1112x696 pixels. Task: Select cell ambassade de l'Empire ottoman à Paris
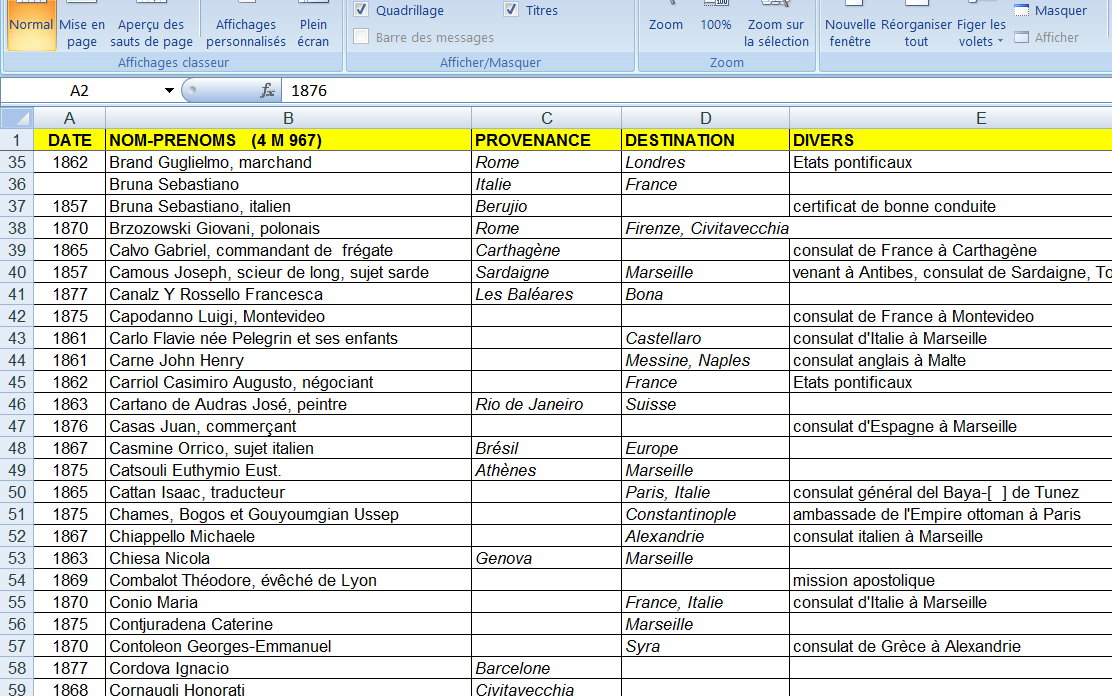click(x=950, y=514)
